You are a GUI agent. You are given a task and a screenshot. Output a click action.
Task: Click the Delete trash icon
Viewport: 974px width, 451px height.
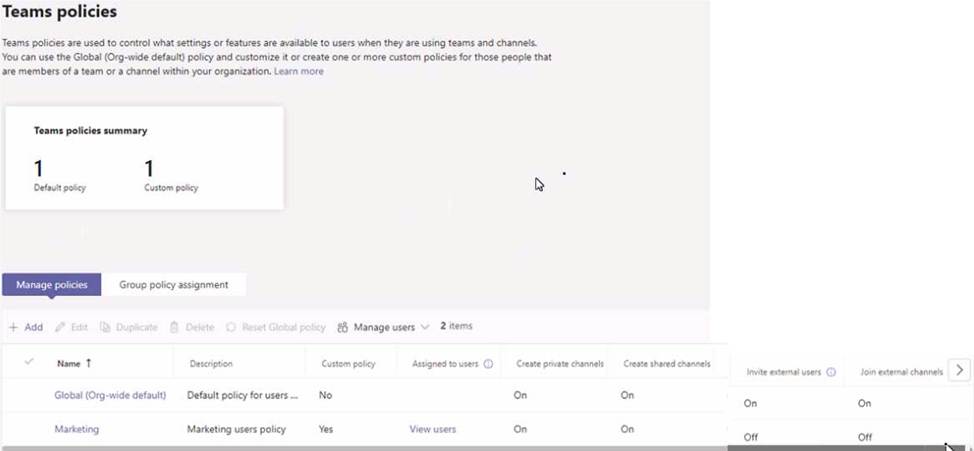(174, 327)
